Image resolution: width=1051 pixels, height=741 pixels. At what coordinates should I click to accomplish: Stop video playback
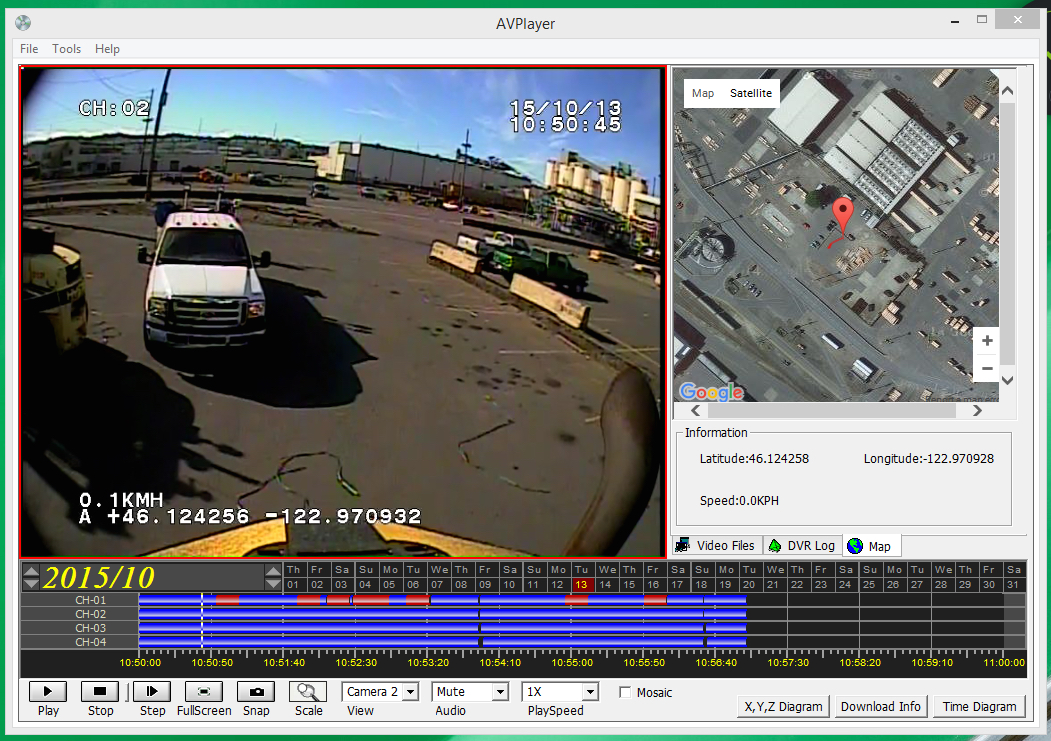tap(100, 691)
